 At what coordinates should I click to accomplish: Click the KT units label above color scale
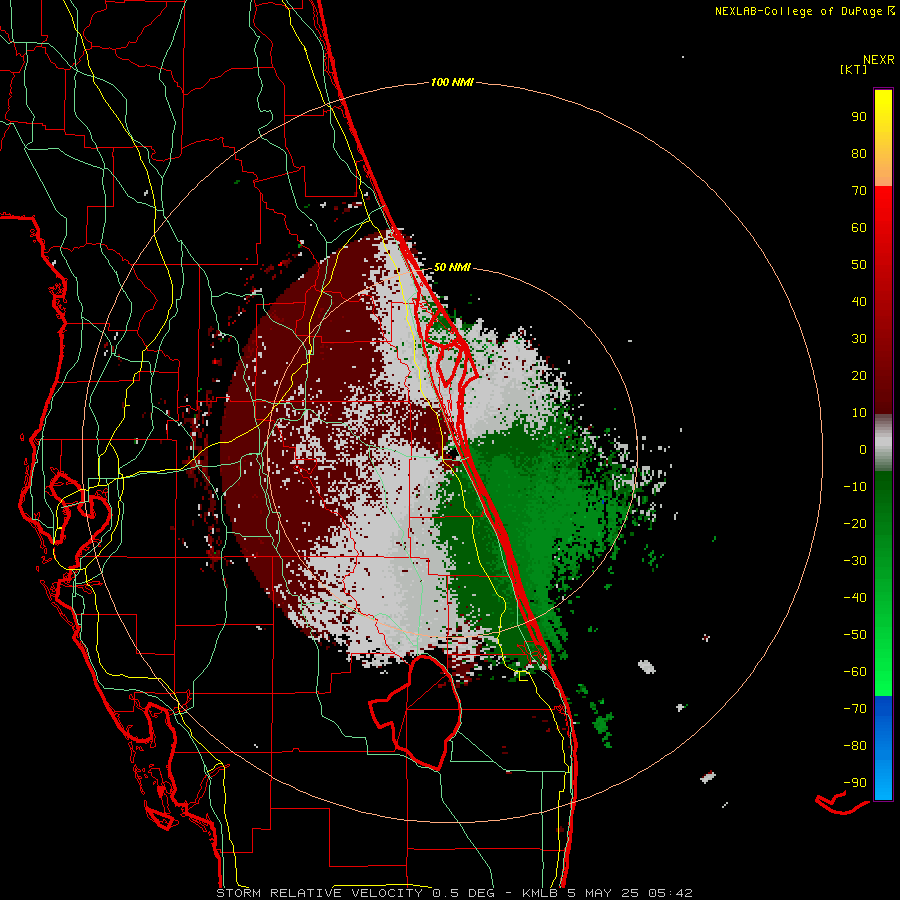(x=854, y=69)
